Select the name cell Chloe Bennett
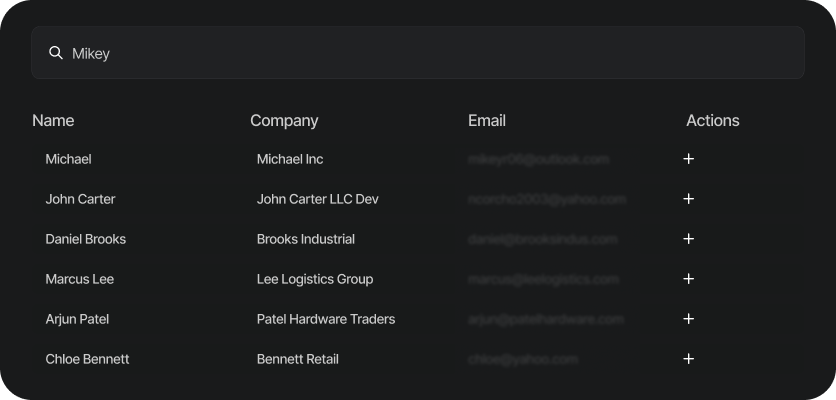The height and width of the screenshot is (400, 836). (x=87, y=359)
